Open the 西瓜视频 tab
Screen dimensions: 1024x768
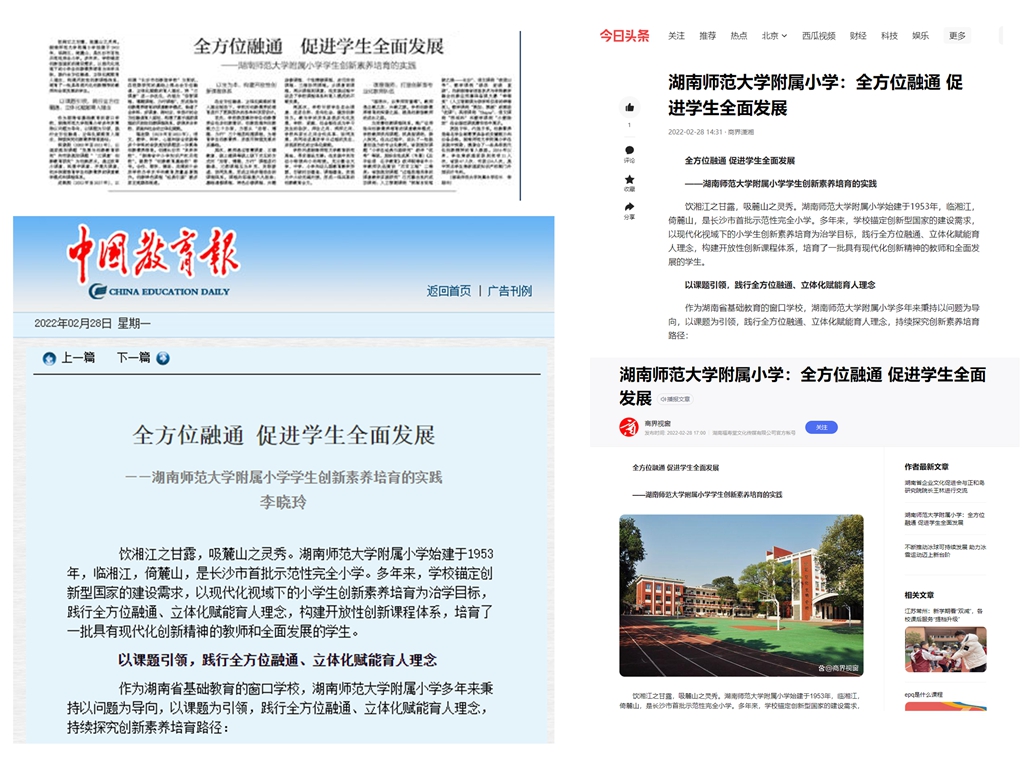click(x=819, y=36)
